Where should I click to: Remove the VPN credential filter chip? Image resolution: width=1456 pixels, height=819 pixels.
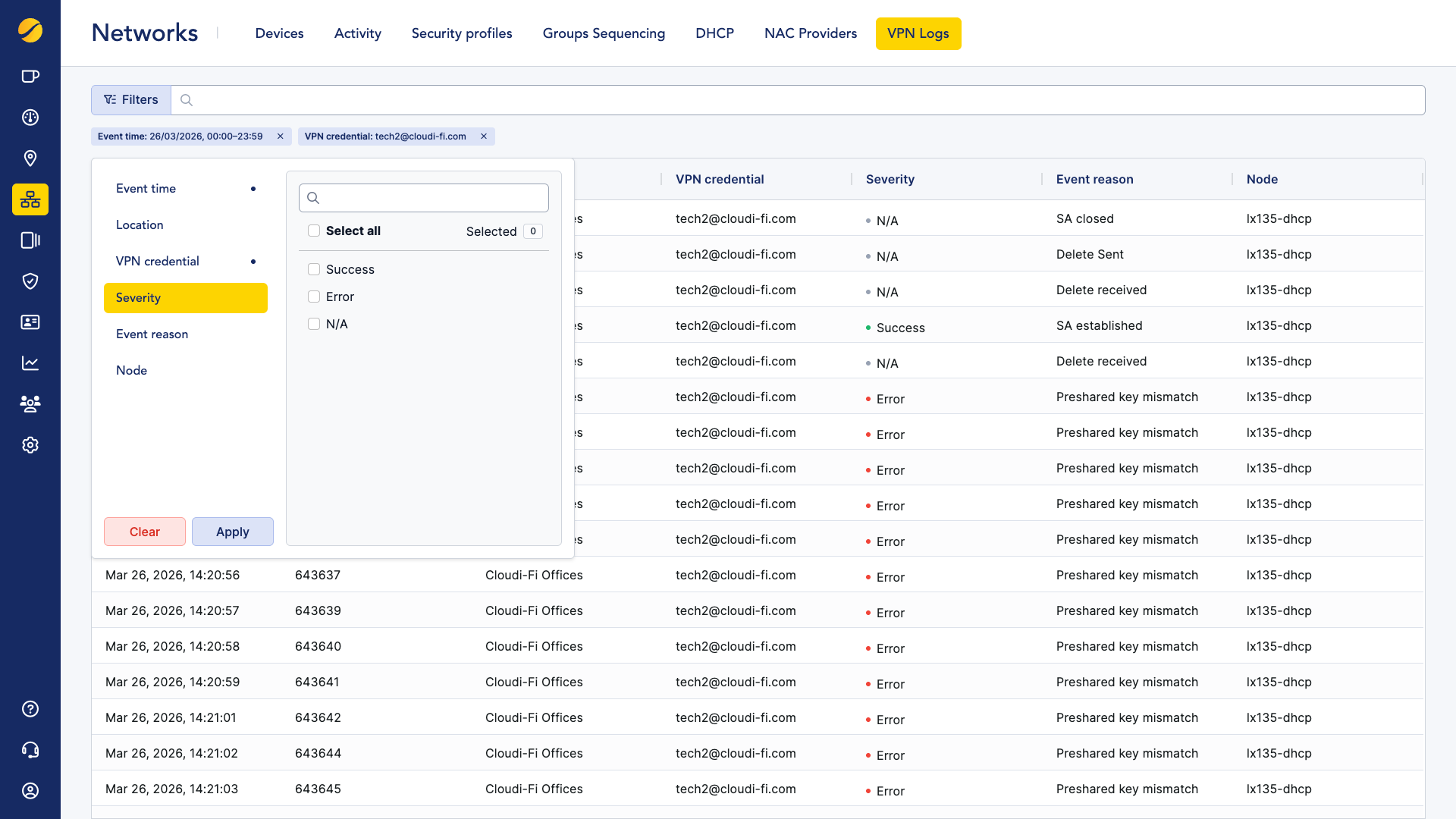pyautogui.click(x=484, y=136)
